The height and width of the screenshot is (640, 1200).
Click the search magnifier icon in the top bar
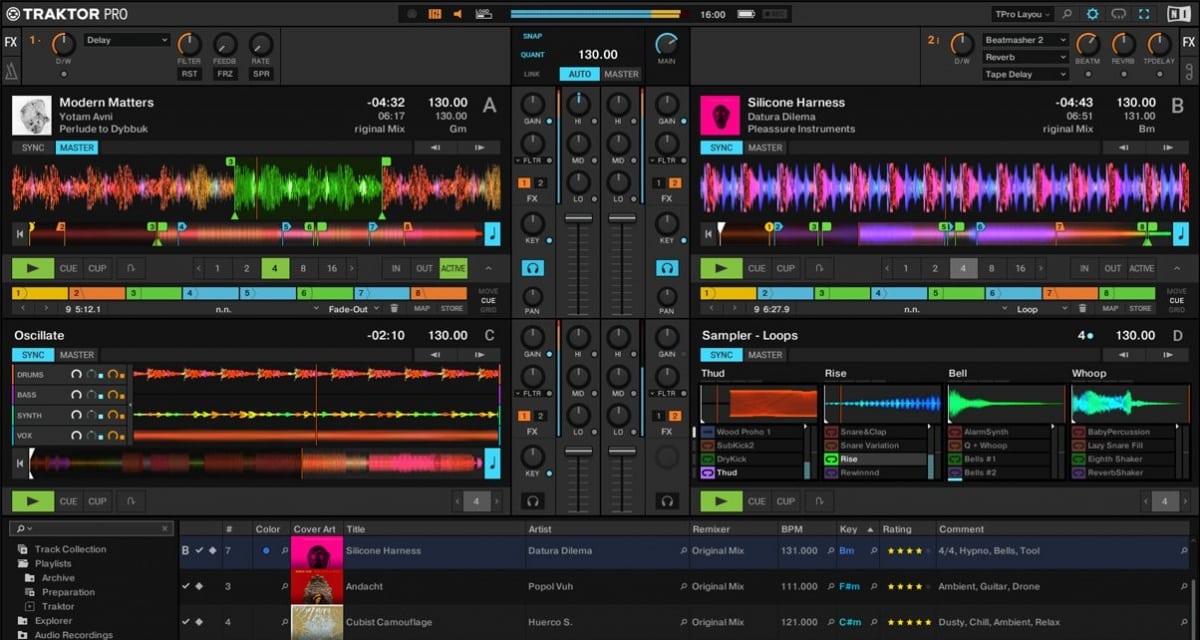[1067, 13]
